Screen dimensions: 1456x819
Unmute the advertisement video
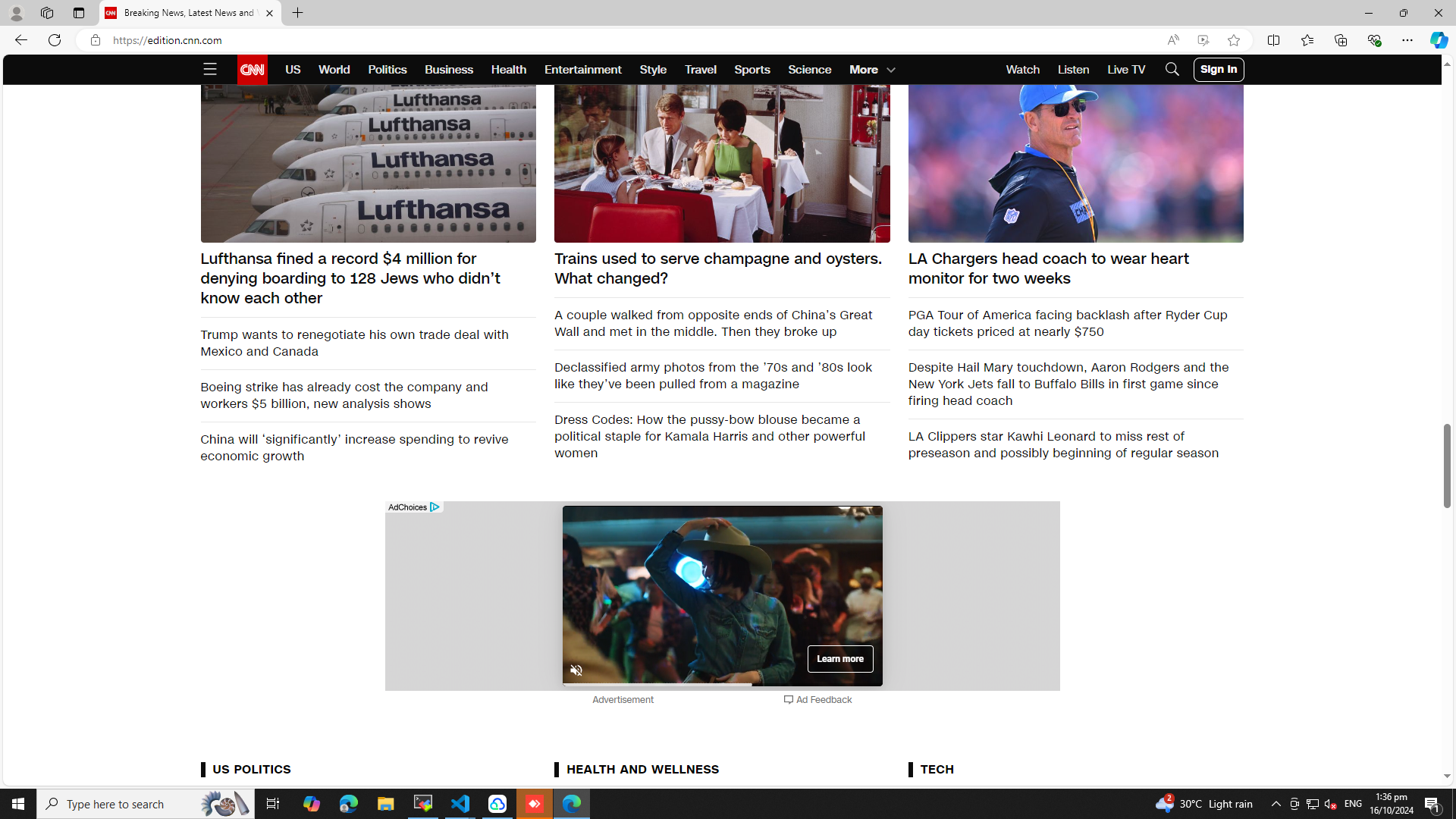click(x=576, y=670)
